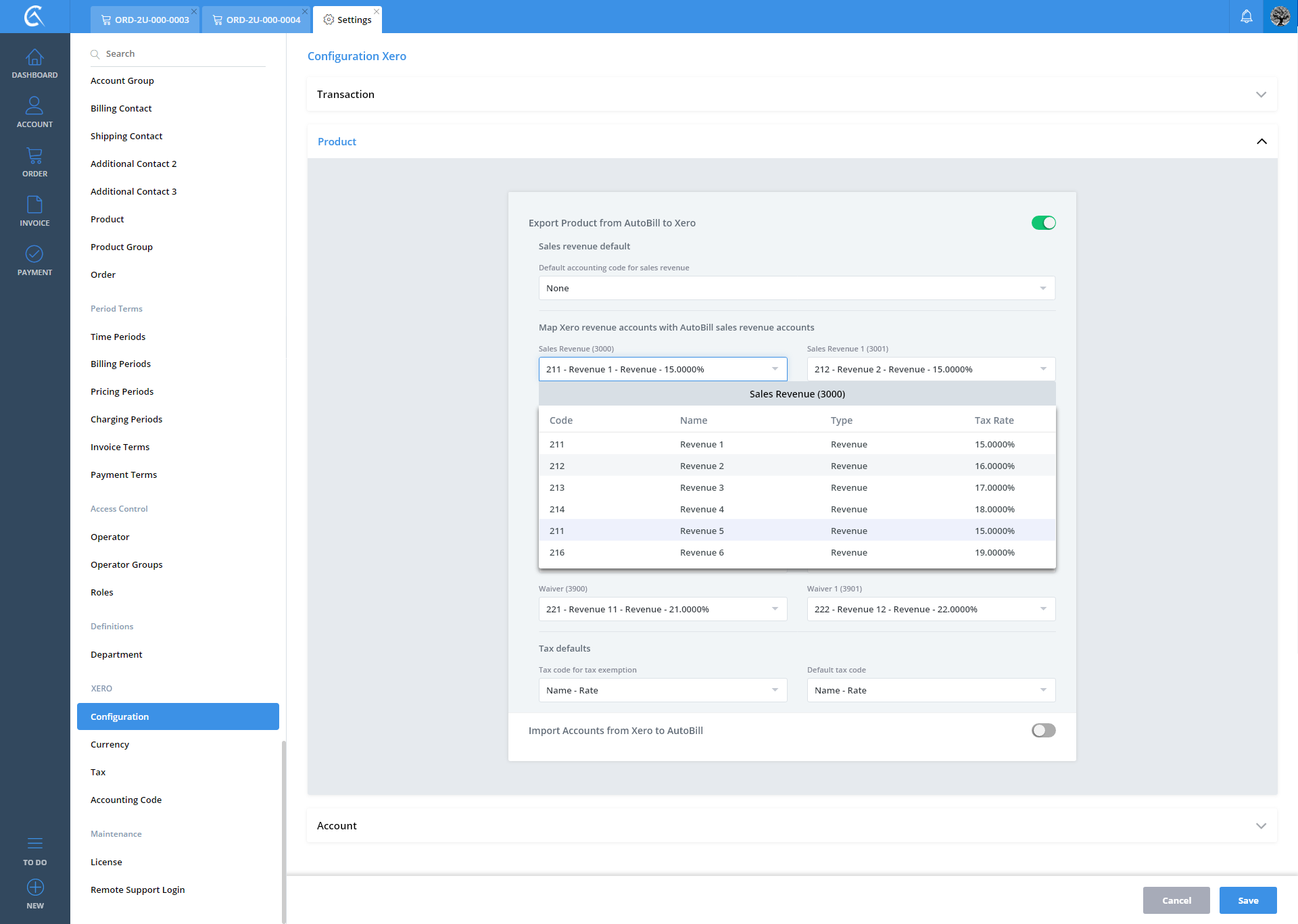
Task: Open the Waiver 1 (3901) dropdown
Action: [930, 609]
